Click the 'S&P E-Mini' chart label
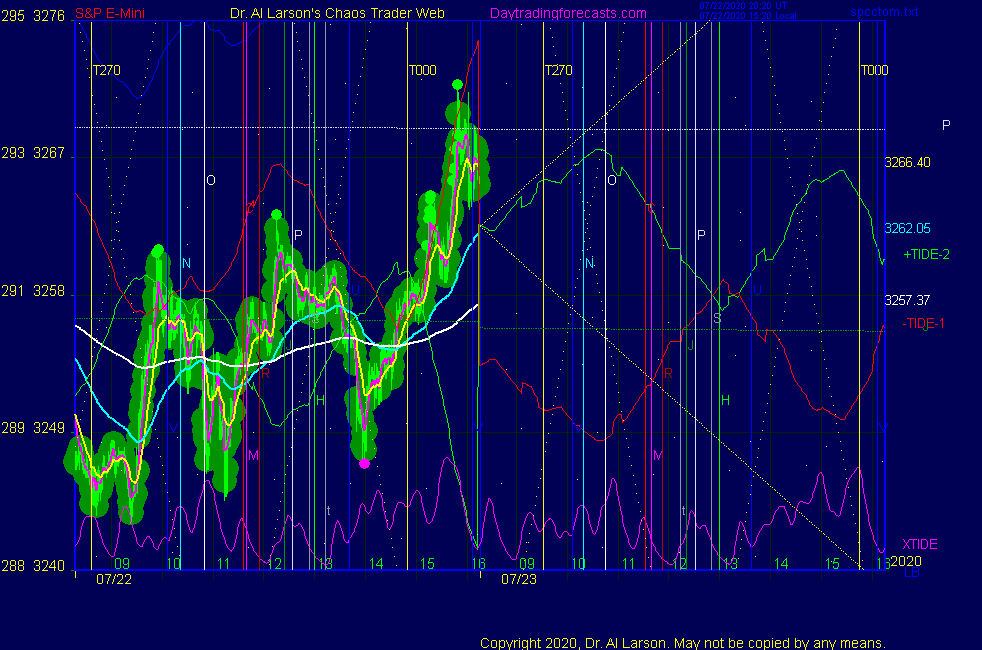The width and height of the screenshot is (982, 650). 110,13
